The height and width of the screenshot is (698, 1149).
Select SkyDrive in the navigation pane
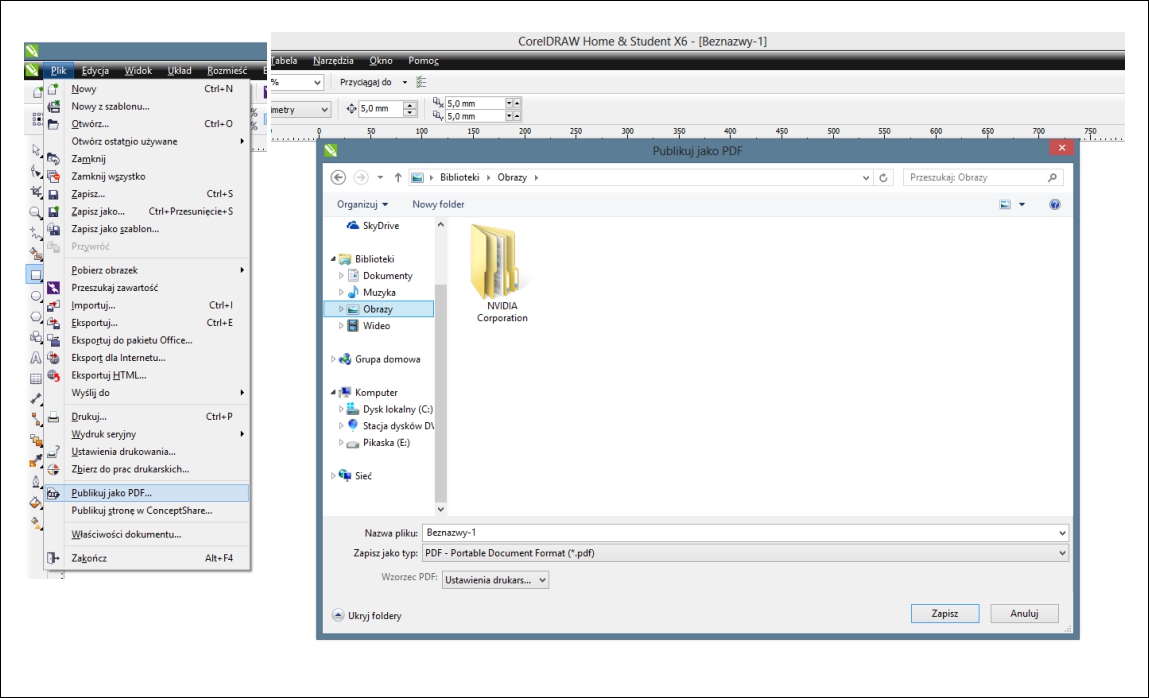[x=380, y=226]
